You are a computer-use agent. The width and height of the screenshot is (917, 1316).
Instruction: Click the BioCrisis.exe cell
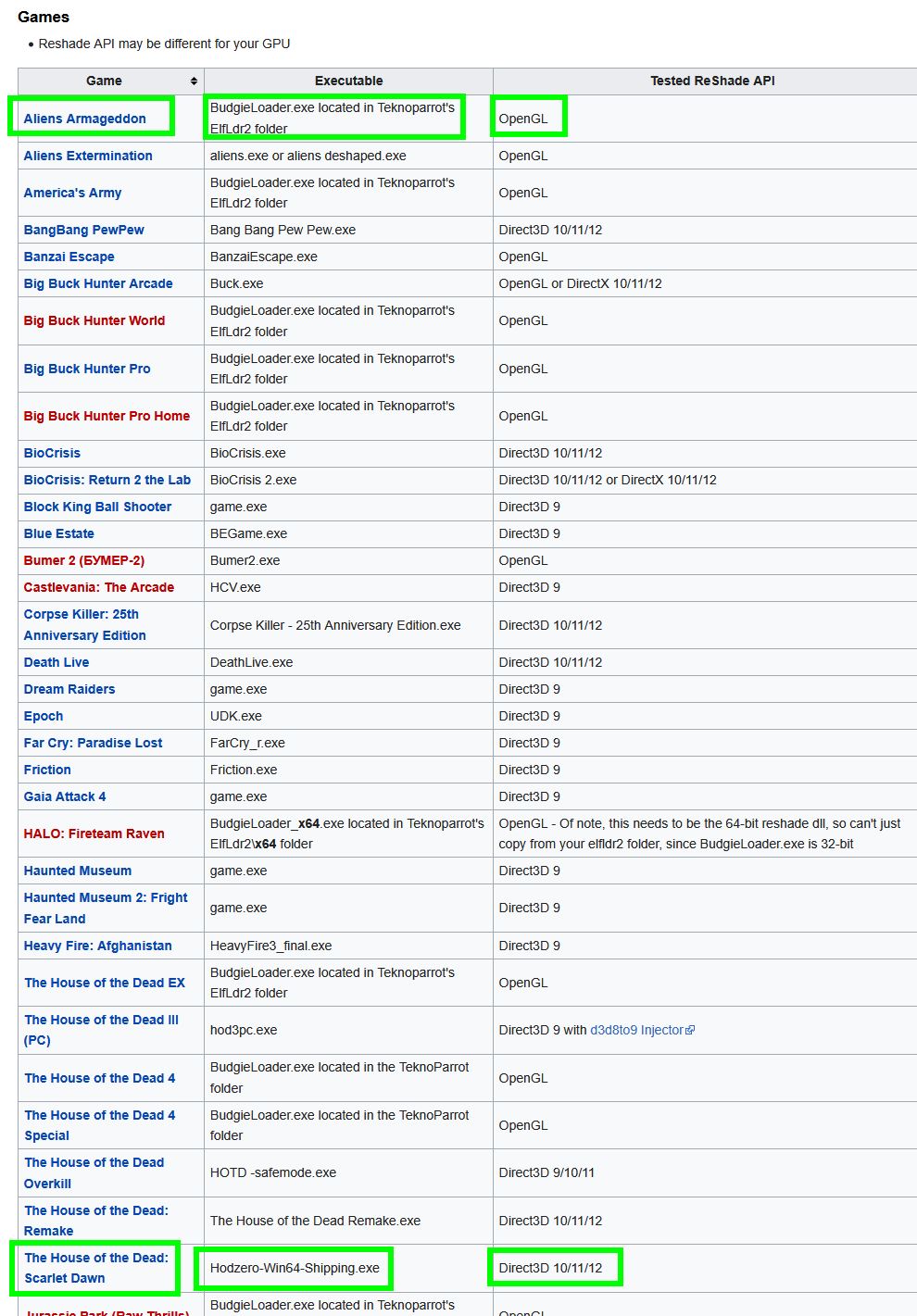coord(348,453)
